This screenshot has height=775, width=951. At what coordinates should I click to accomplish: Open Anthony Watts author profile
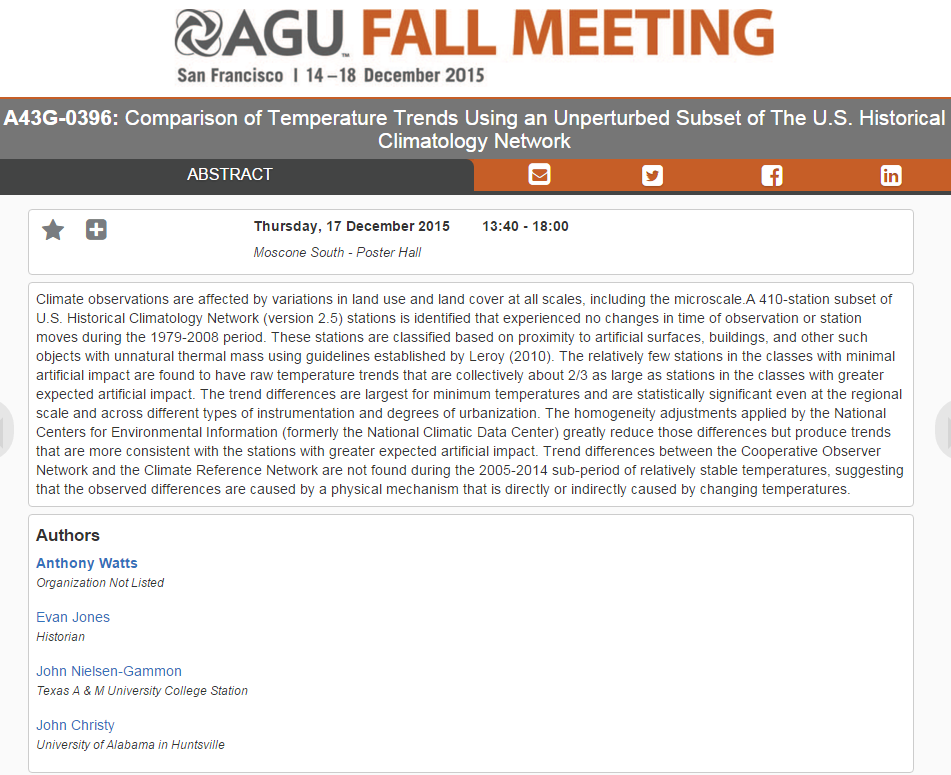[87, 563]
